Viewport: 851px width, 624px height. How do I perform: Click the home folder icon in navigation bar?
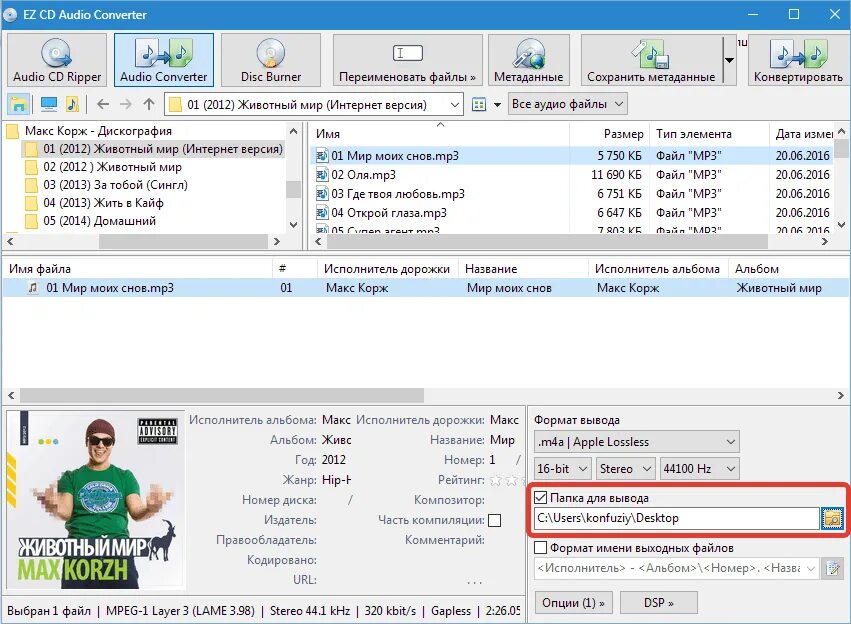[18, 104]
